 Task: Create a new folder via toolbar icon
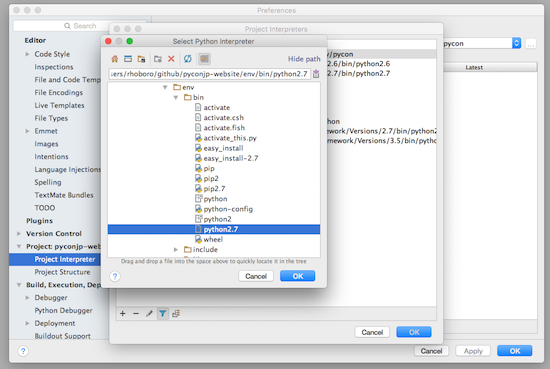pos(158,59)
